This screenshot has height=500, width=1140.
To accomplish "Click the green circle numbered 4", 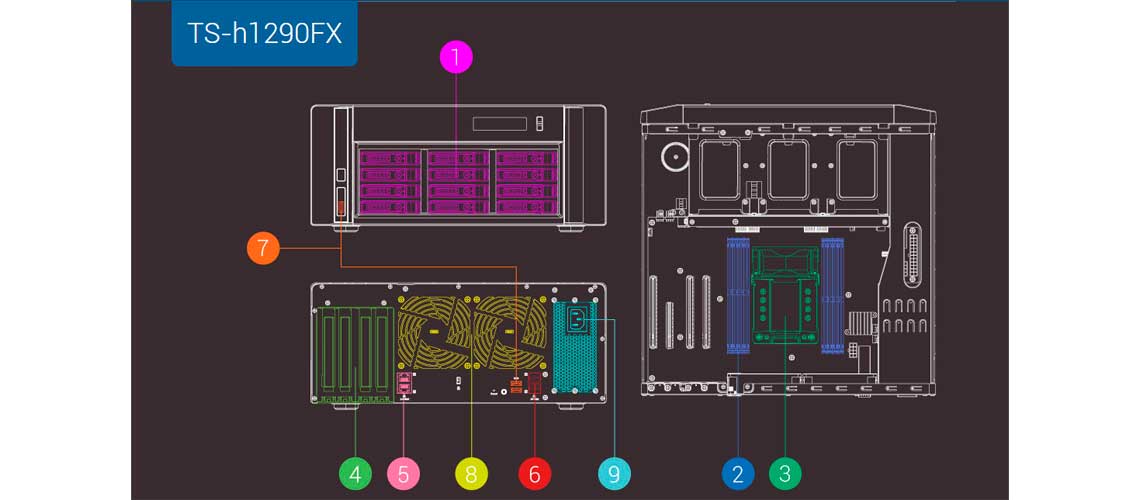I will pyautogui.click(x=355, y=475).
